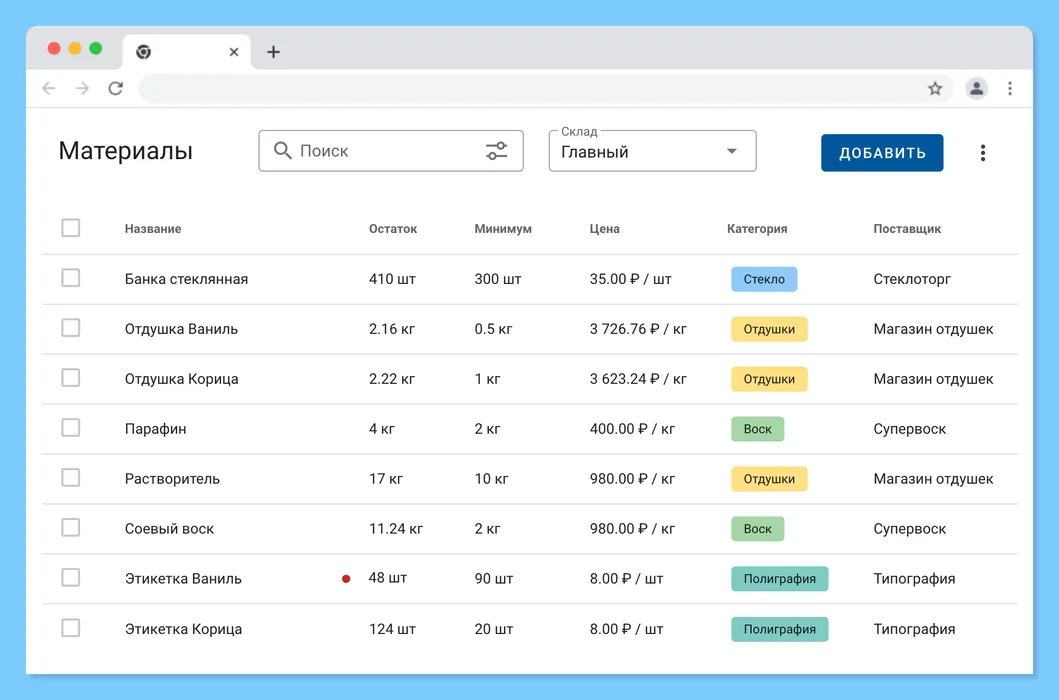Check the Соевый воск row checkbox
The width and height of the screenshot is (1059, 700).
click(x=71, y=528)
